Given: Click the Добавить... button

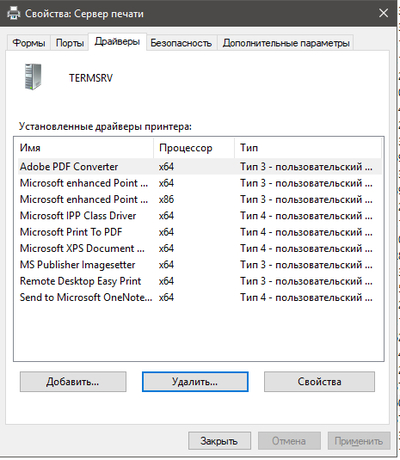Looking at the screenshot, I should (x=73, y=382).
